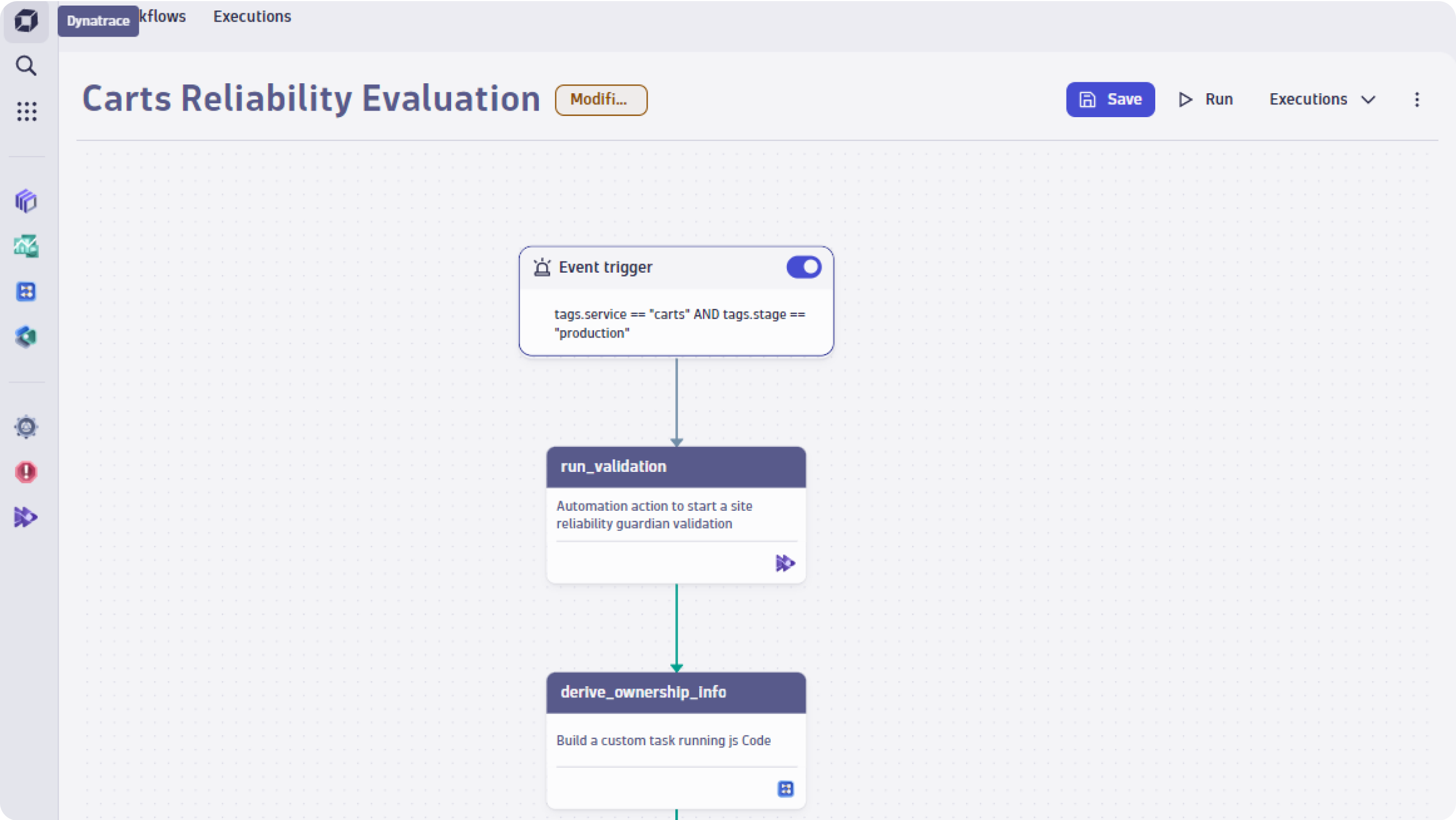The height and width of the screenshot is (820, 1456).
Task: Open the blue notebook app icon
Action: click(26, 291)
